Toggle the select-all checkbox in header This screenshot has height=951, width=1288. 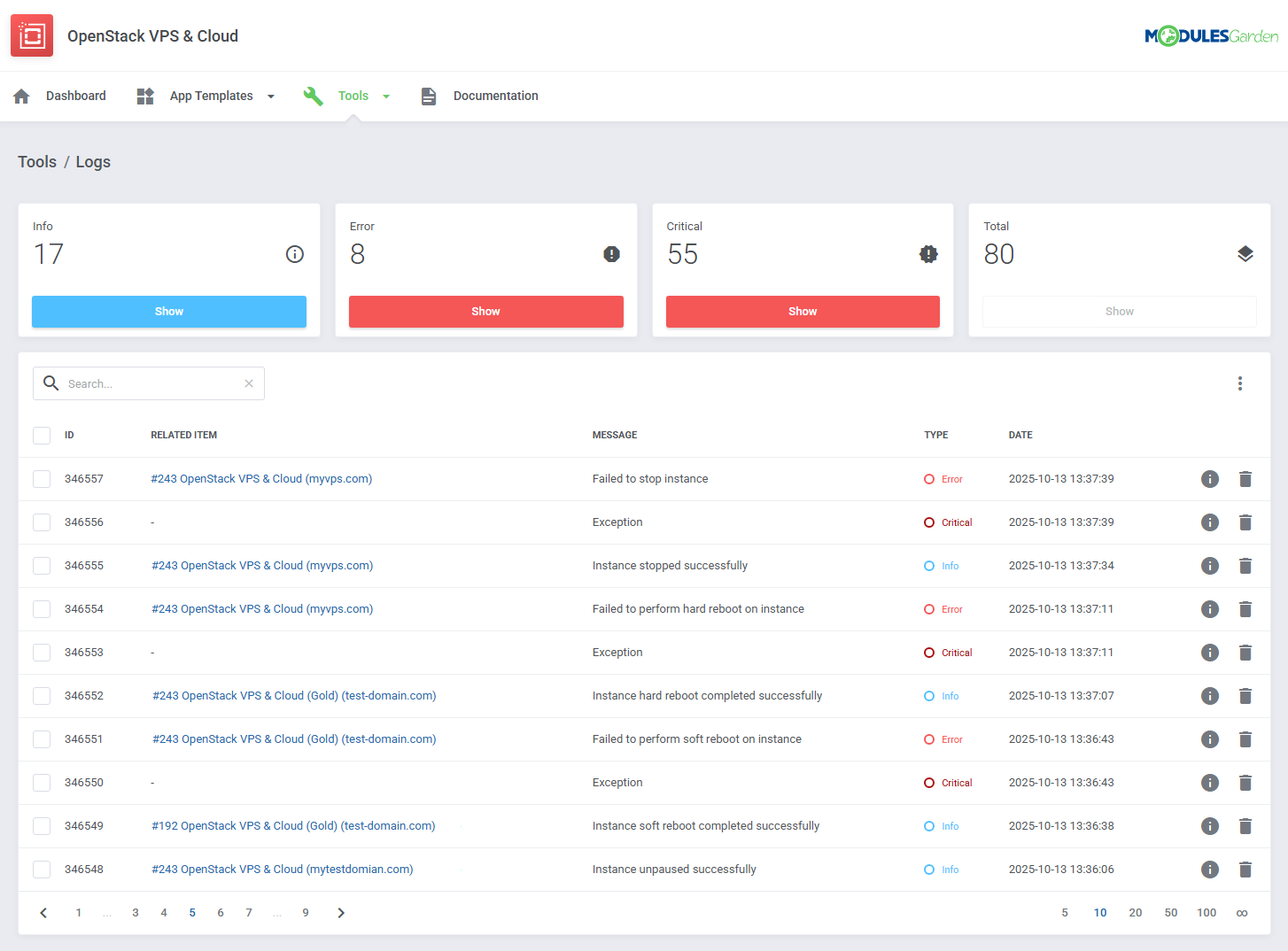[x=42, y=435]
